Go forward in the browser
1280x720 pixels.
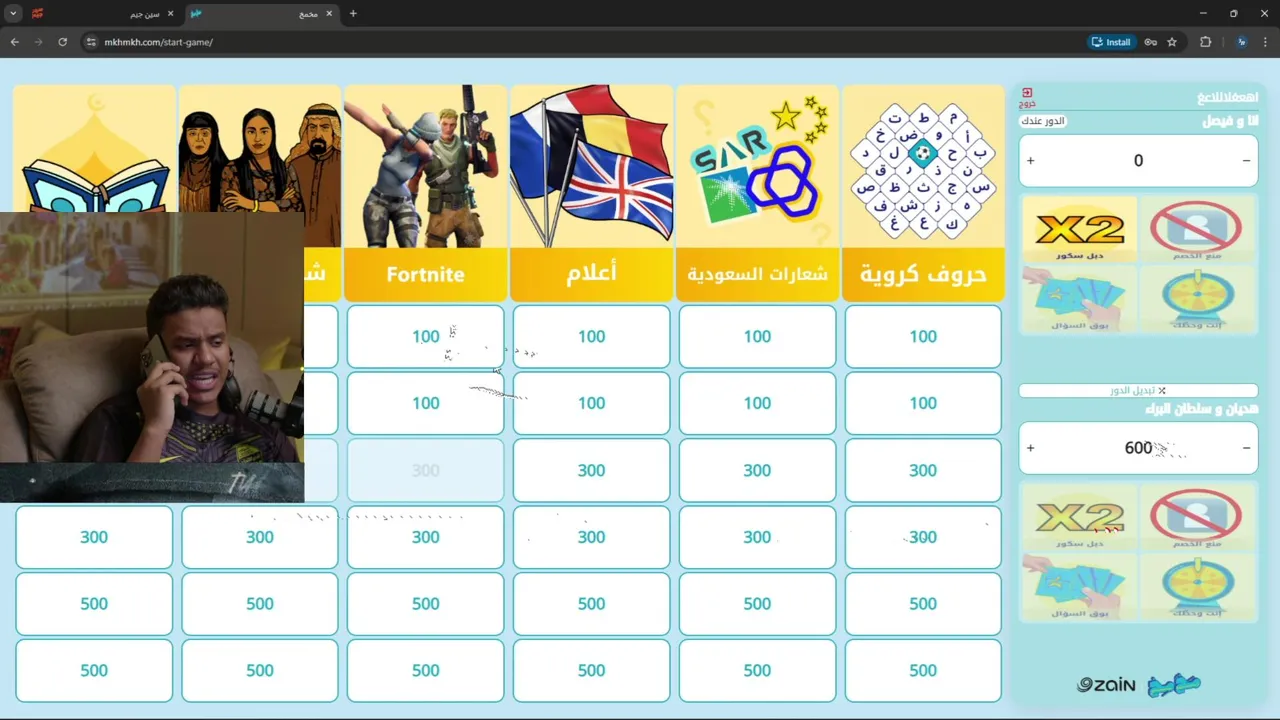[38, 42]
